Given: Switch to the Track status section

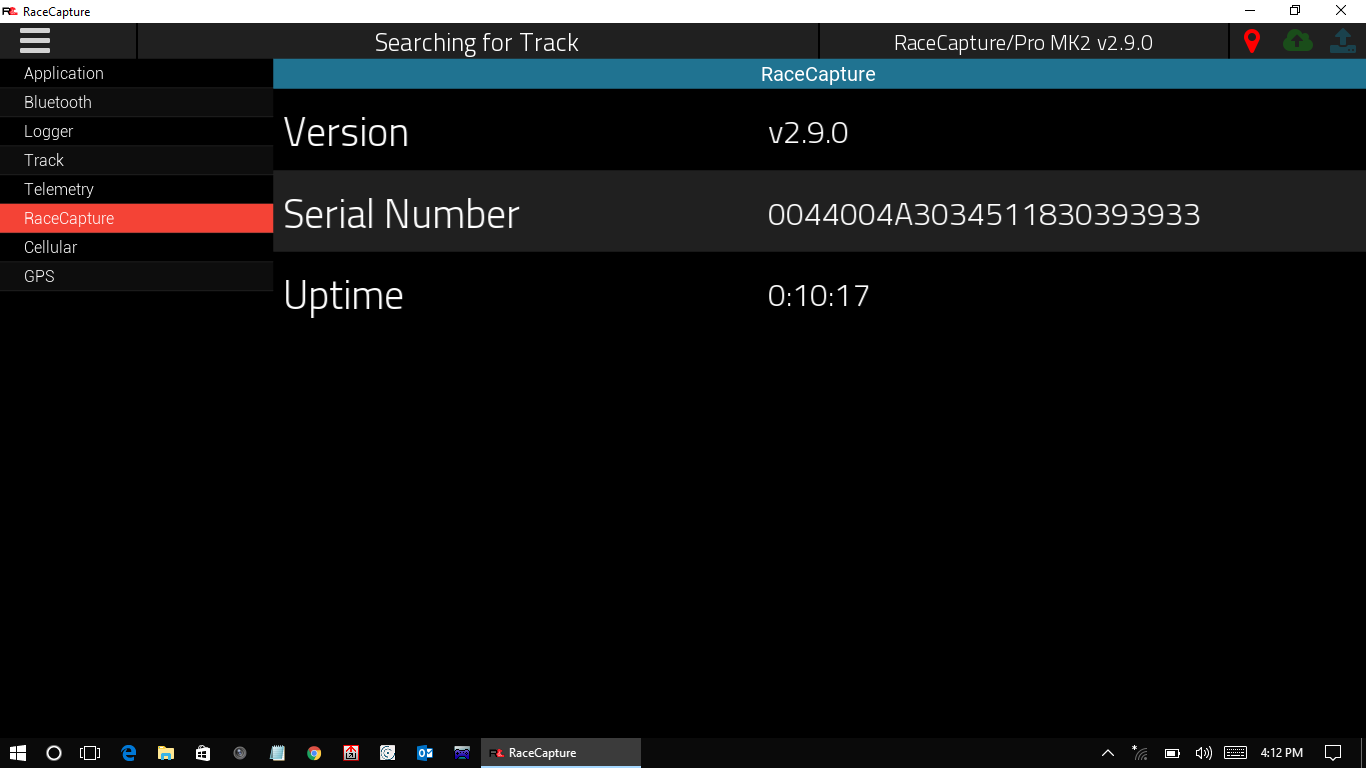Looking at the screenshot, I should (136, 160).
